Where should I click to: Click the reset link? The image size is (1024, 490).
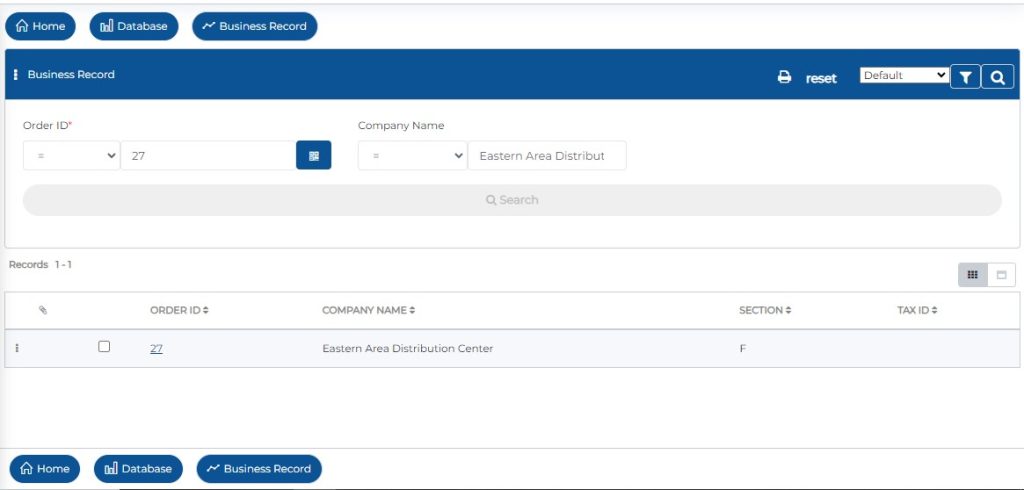pos(821,78)
